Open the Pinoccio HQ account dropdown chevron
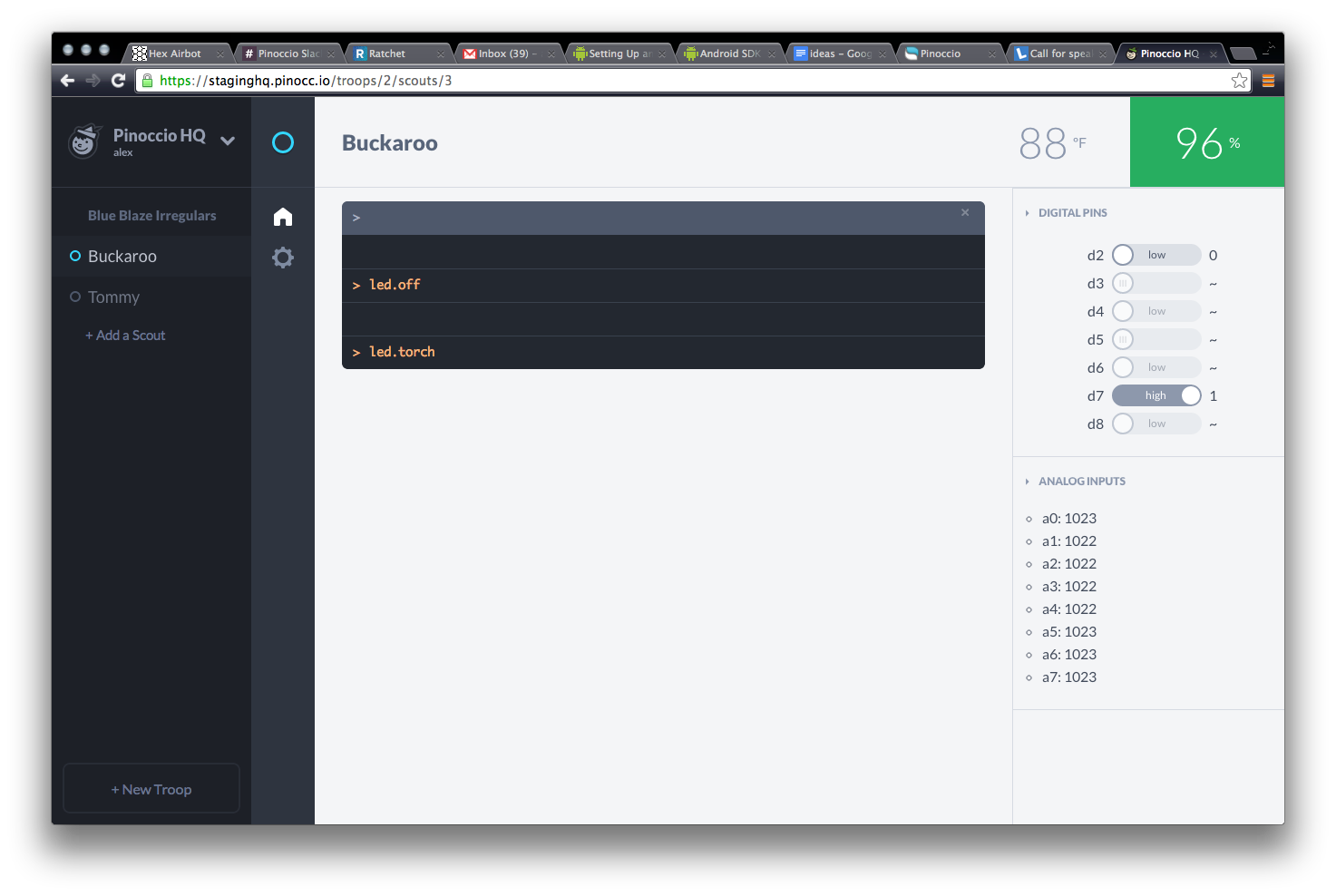 coord(228,141)
